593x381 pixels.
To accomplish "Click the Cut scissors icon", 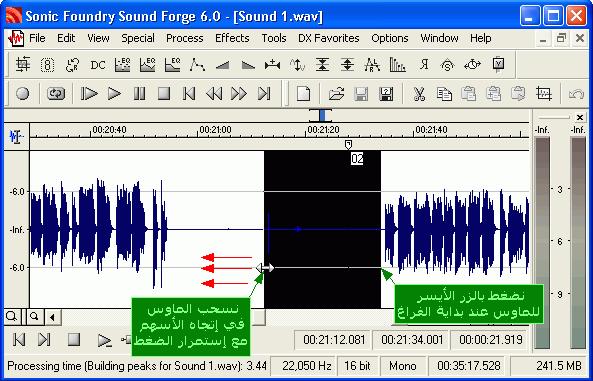I will [x=419, y=93].
